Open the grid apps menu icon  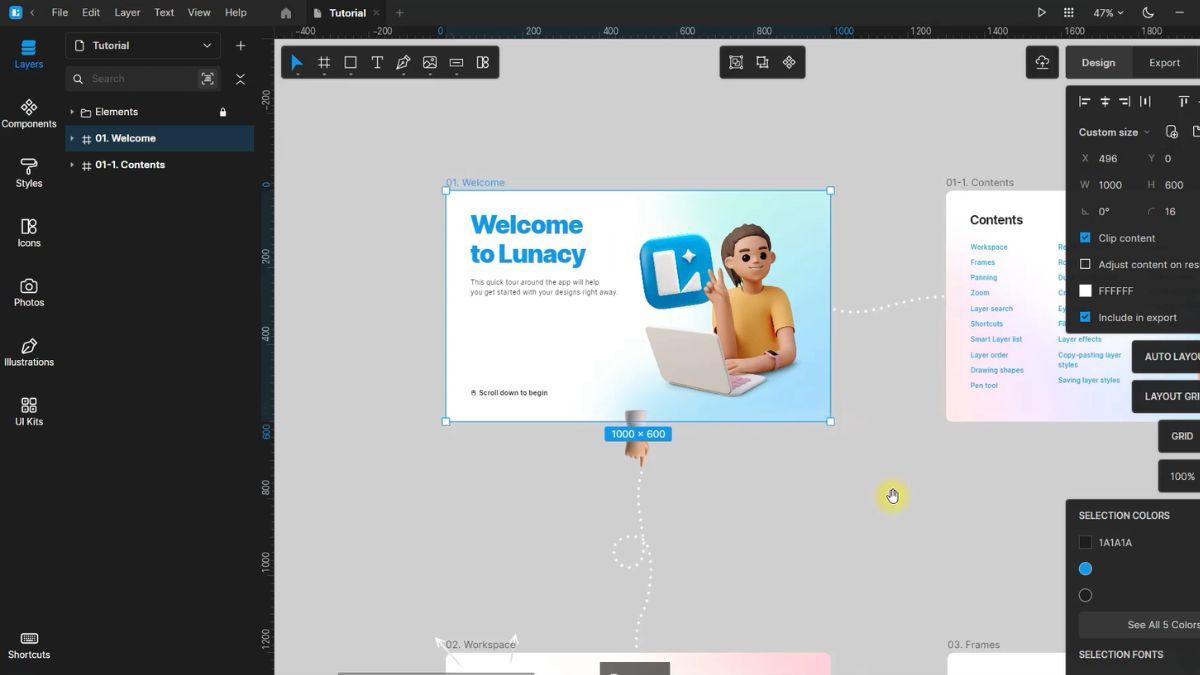click(x=1069, y=13)
